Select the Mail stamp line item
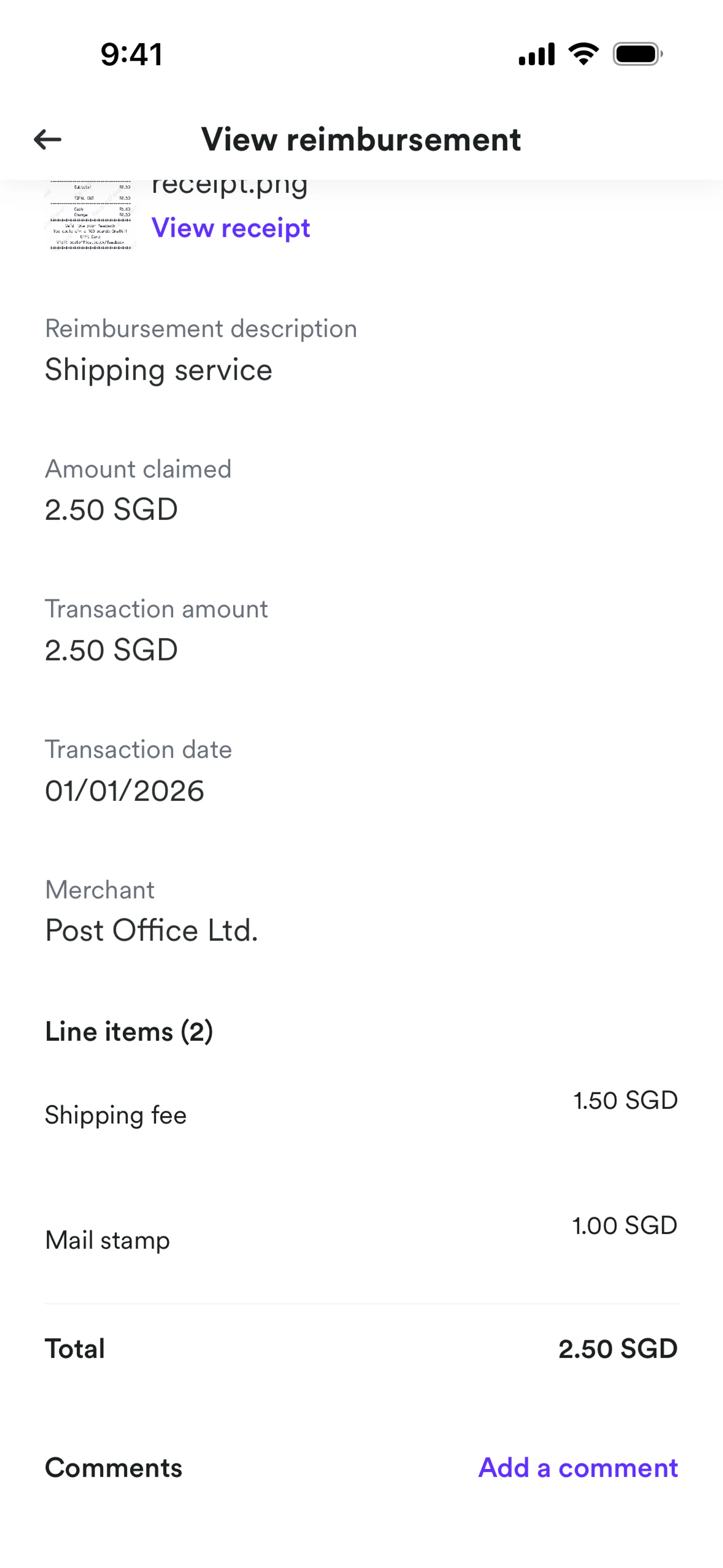Viewport: 723px width, 1568px height. point(108,1240)
